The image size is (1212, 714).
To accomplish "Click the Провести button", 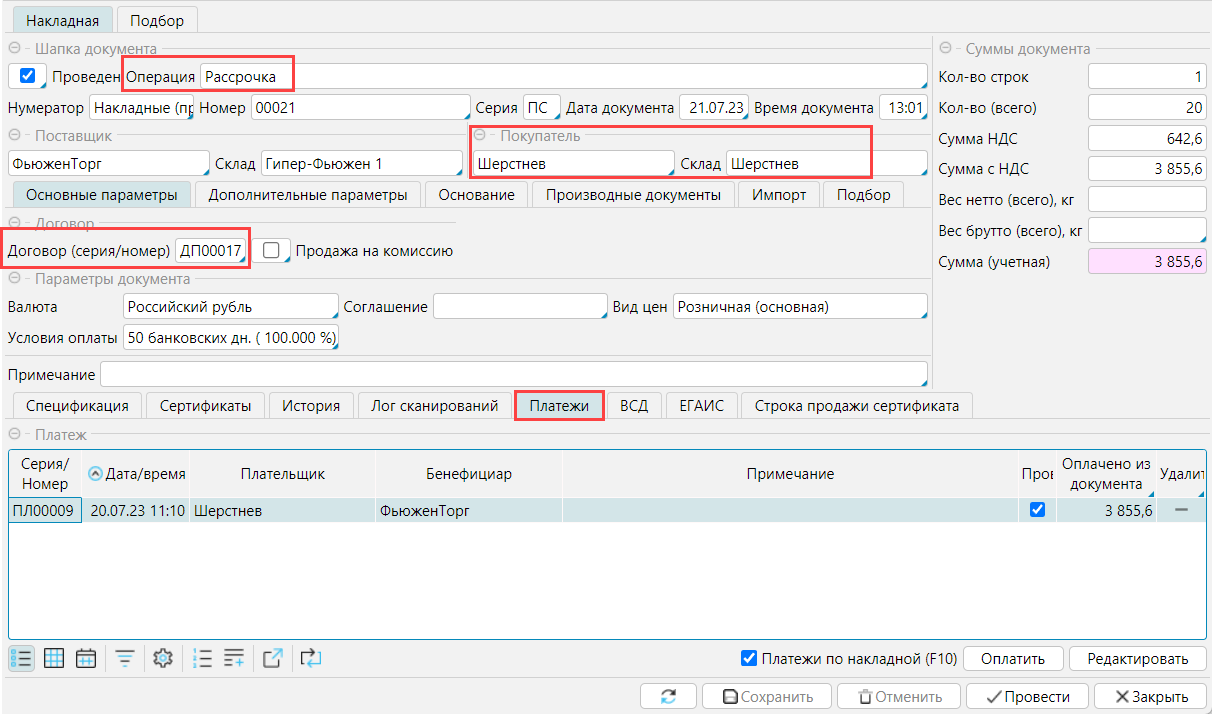I will tap(1027, 696).
